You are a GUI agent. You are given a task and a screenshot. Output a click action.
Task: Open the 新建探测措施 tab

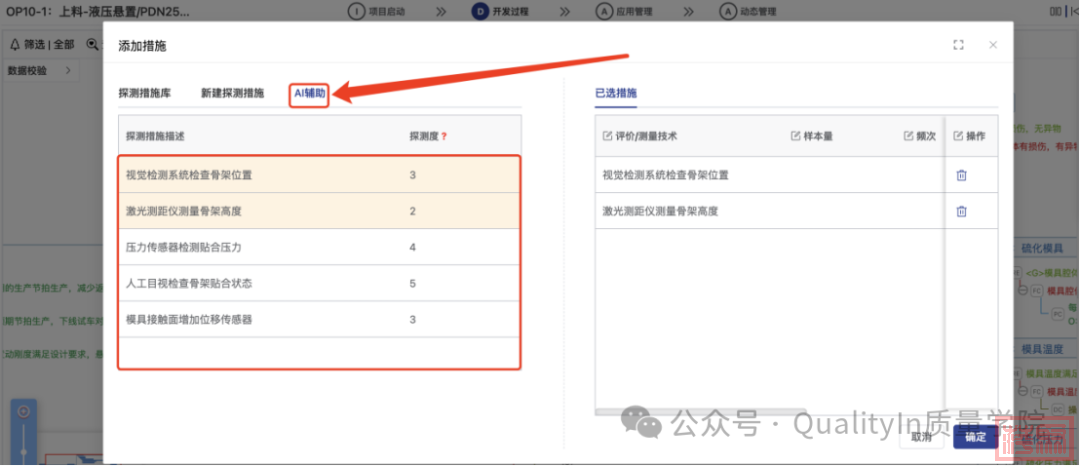pos(232,93)
